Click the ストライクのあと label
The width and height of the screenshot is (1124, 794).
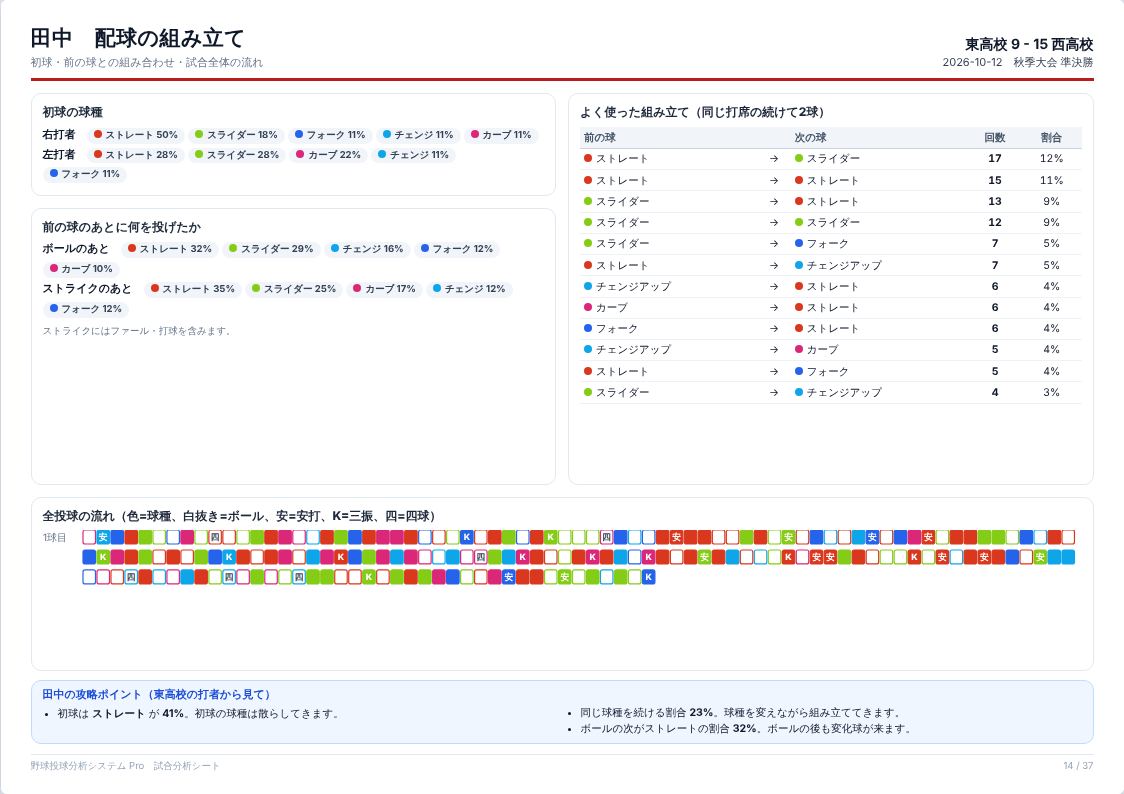click(87, 289)
